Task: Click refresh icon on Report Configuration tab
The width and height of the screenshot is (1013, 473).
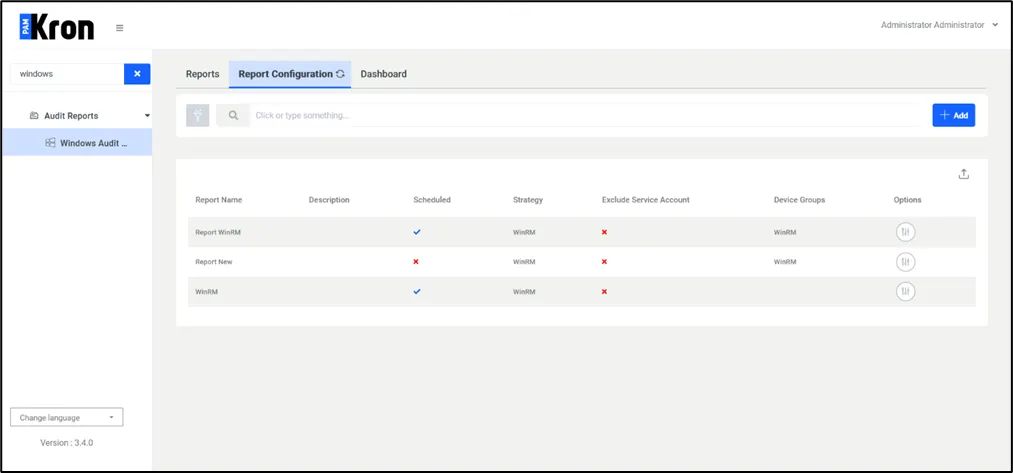Action: [340, 74]
